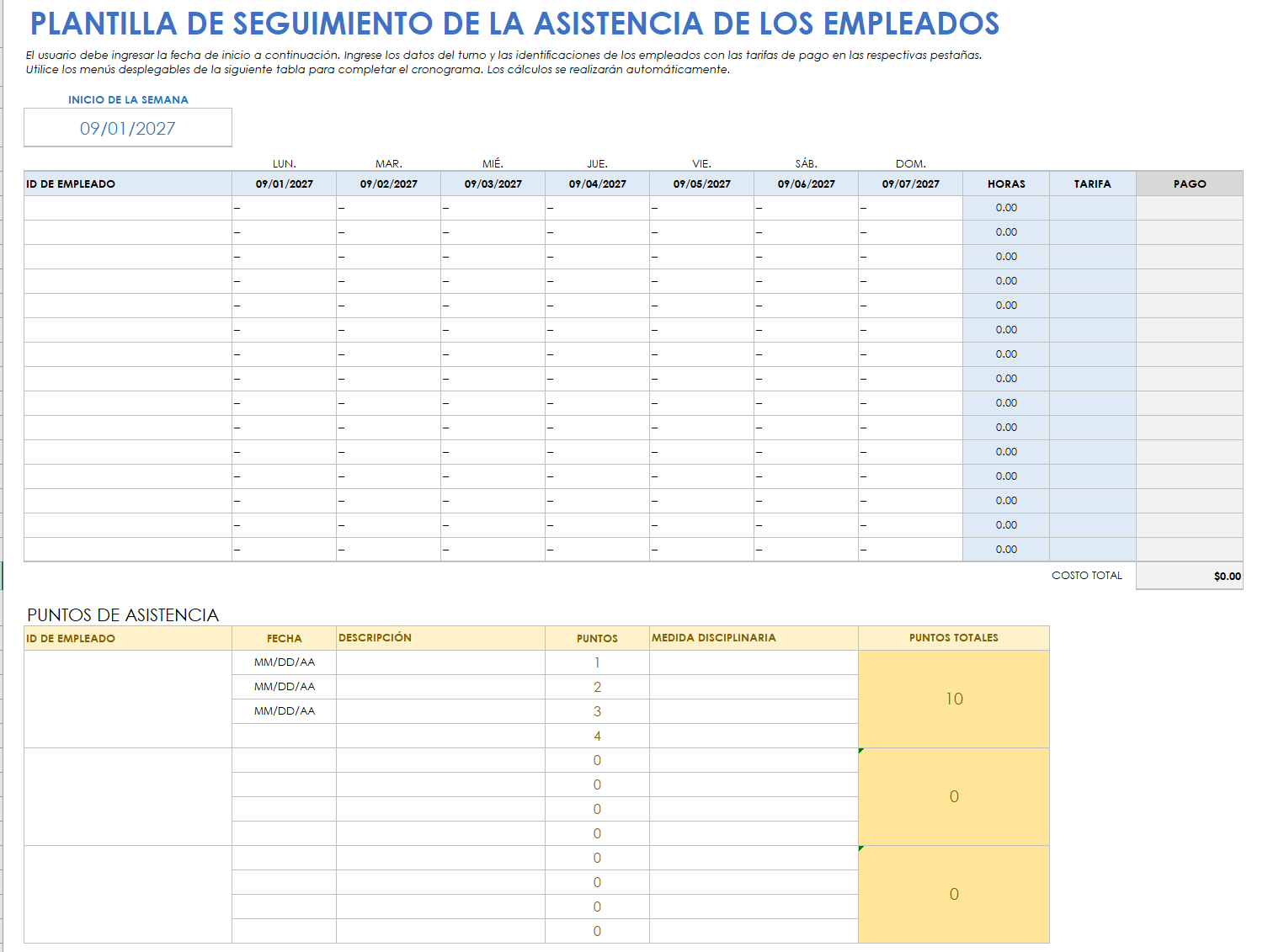Select the 09/04/2027 Thursday column header
This screenshot has height=952, width=1268.
tap(598, 183)
